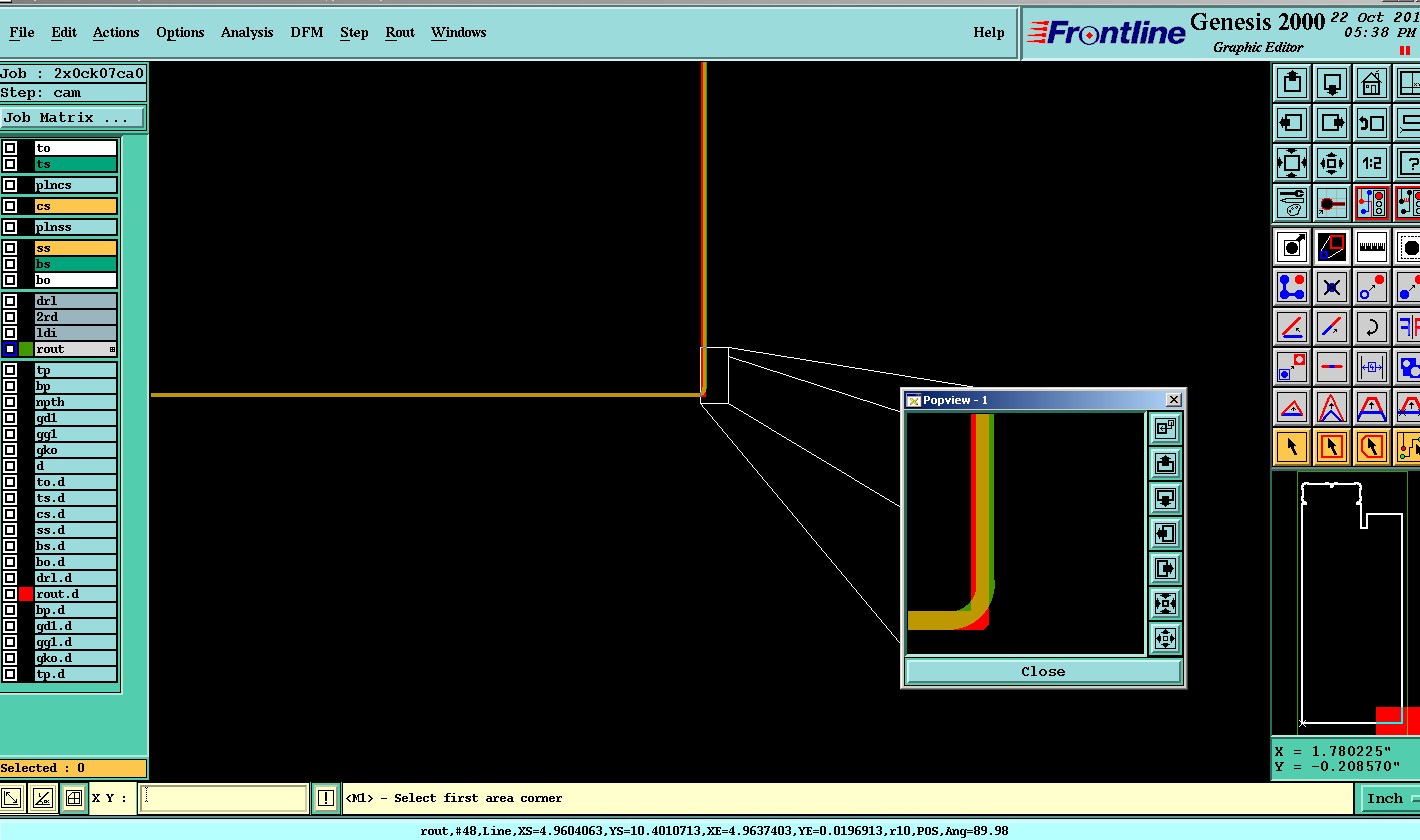This screenshot has width=1420, height=840.
Task: Click the exclamation mark button near coordinate field
Action: click(326, 798)
